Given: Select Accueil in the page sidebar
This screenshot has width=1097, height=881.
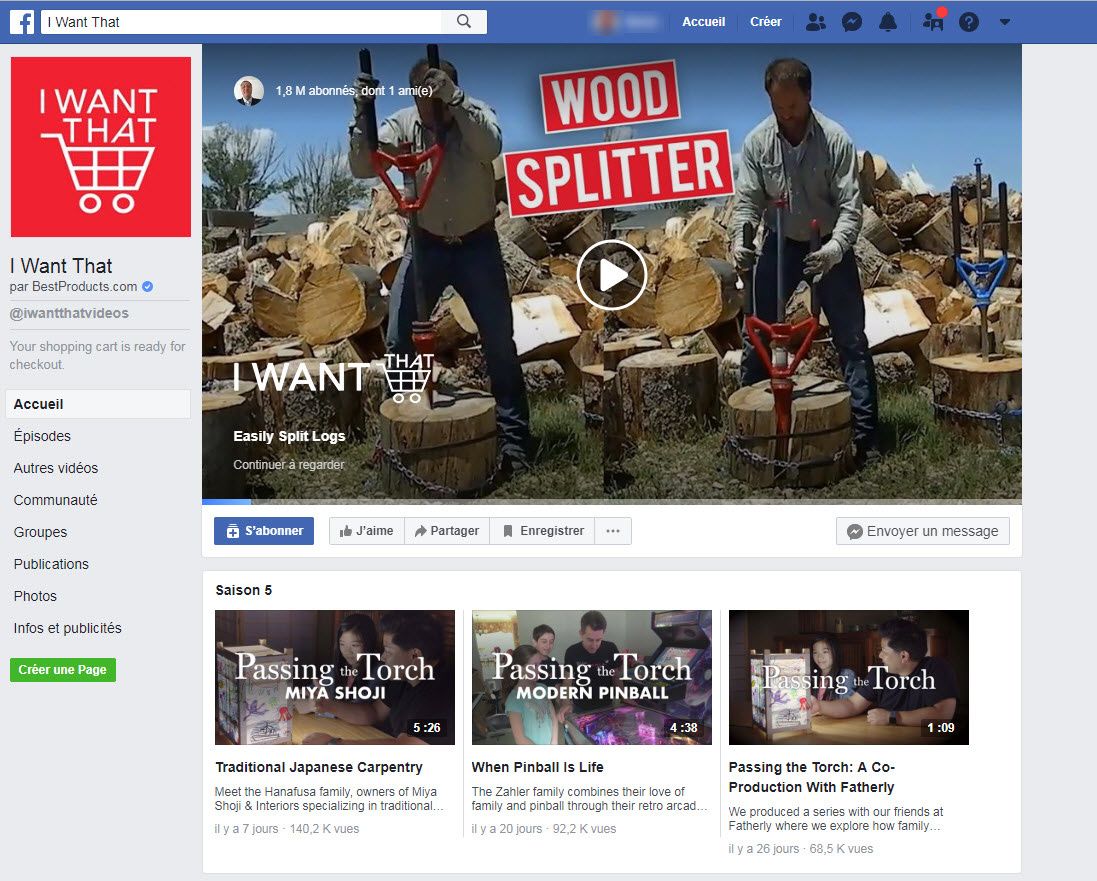Looking at the screenshot, I should point(98,404).
